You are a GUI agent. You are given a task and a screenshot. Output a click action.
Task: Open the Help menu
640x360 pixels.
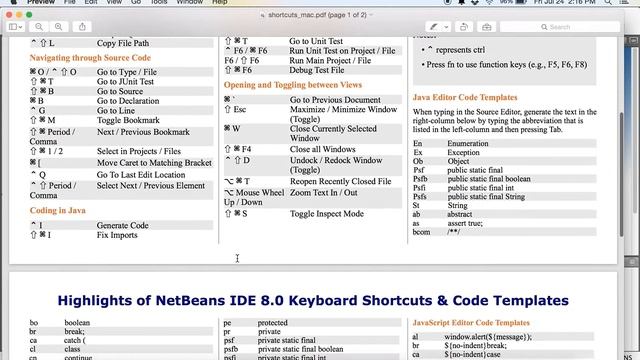(x=220, y=2)
